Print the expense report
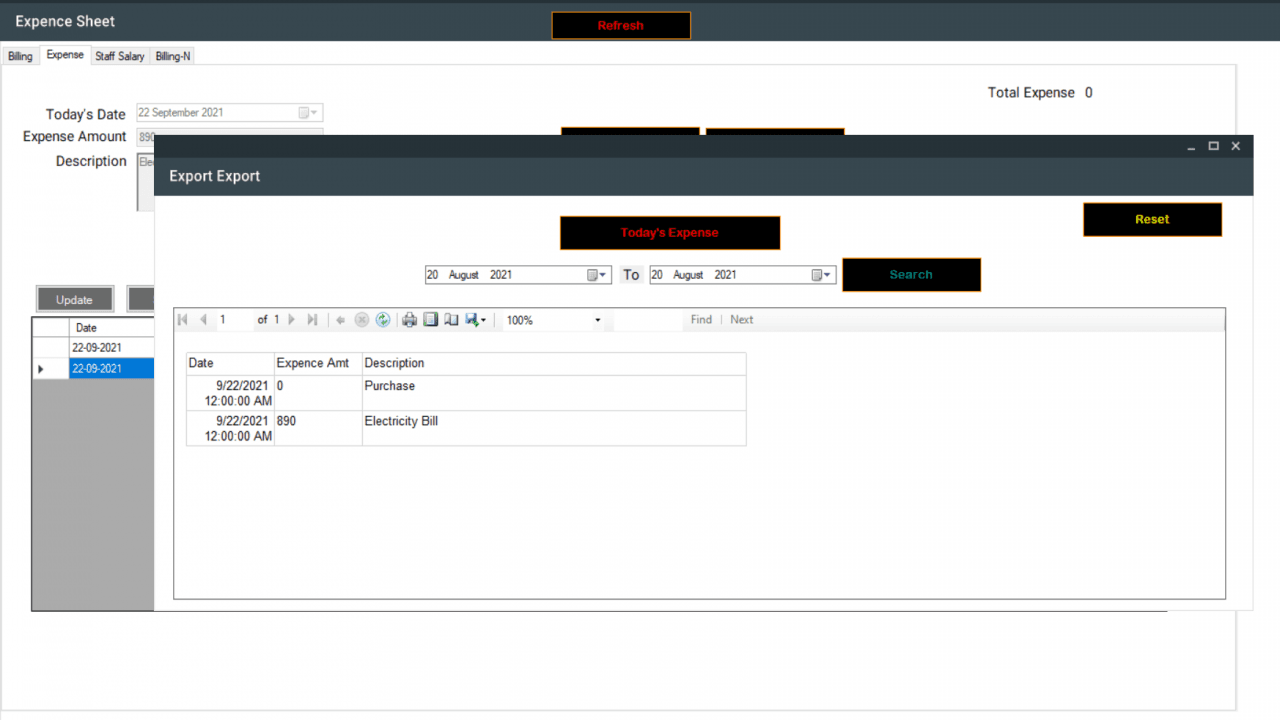The width and height of the screenshot is (1280, 720). coord(409,320)
